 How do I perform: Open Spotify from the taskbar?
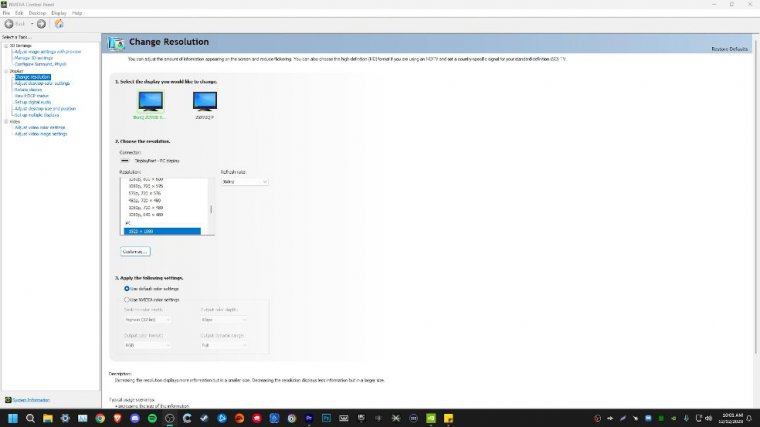pos(152,418)
